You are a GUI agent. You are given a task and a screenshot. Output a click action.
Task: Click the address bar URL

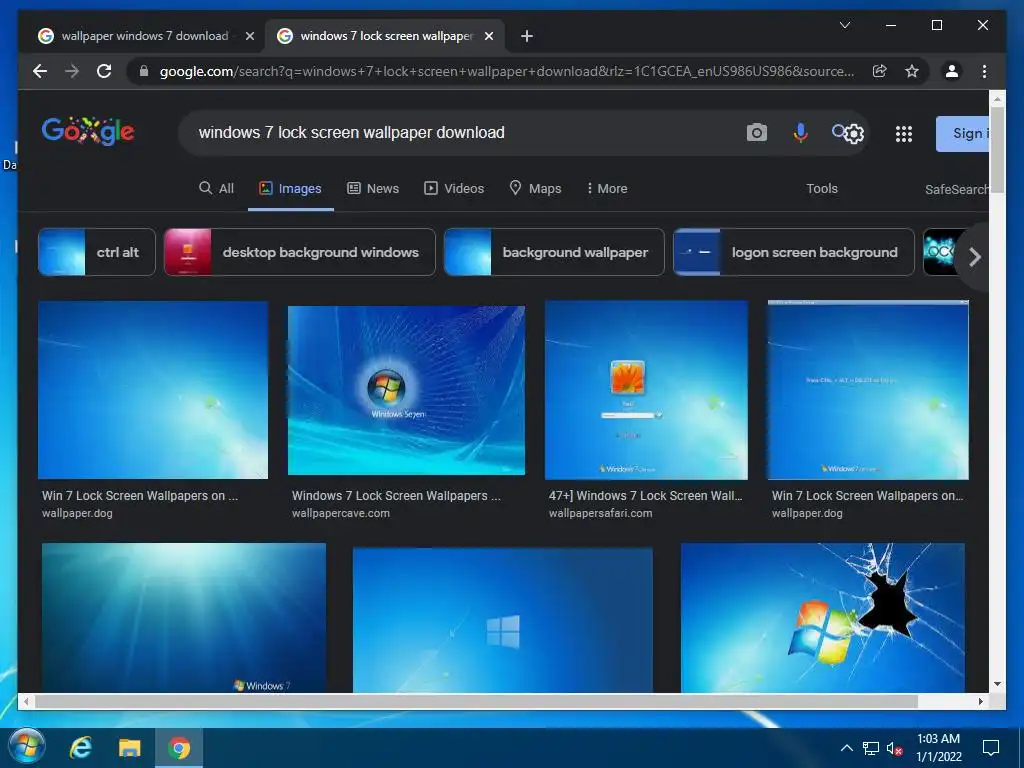[507, 71]
